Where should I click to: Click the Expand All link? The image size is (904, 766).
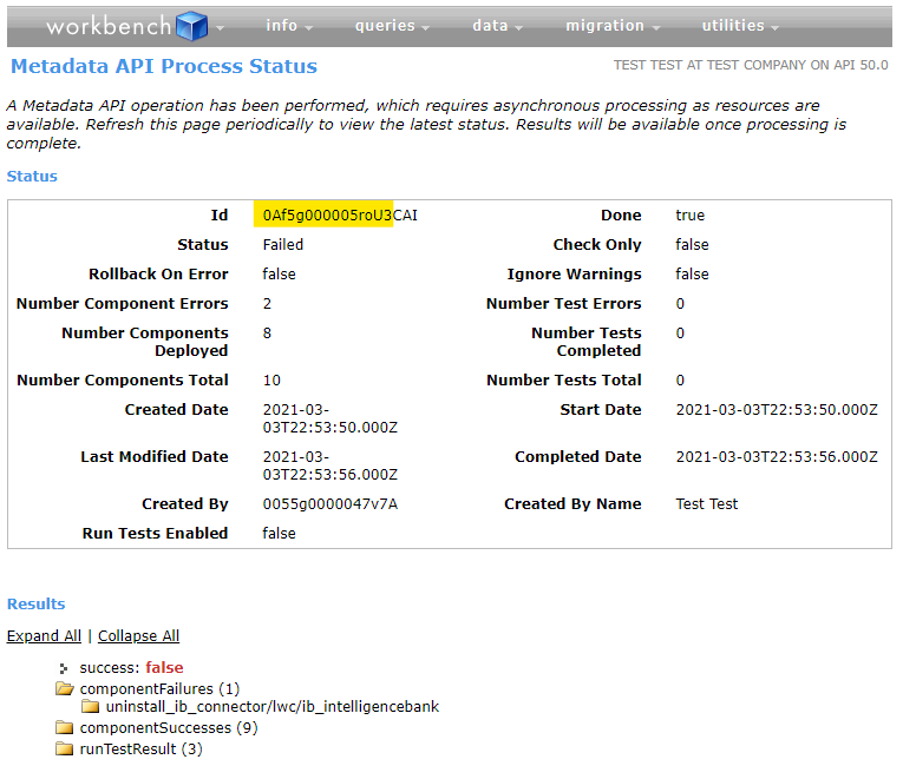click(44, 636)
